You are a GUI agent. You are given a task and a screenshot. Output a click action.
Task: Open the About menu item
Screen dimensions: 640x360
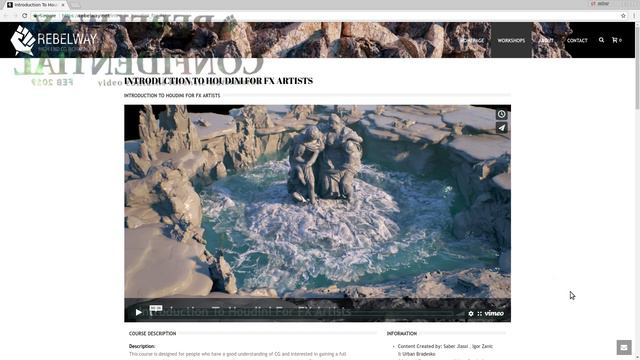click(546, 40)
